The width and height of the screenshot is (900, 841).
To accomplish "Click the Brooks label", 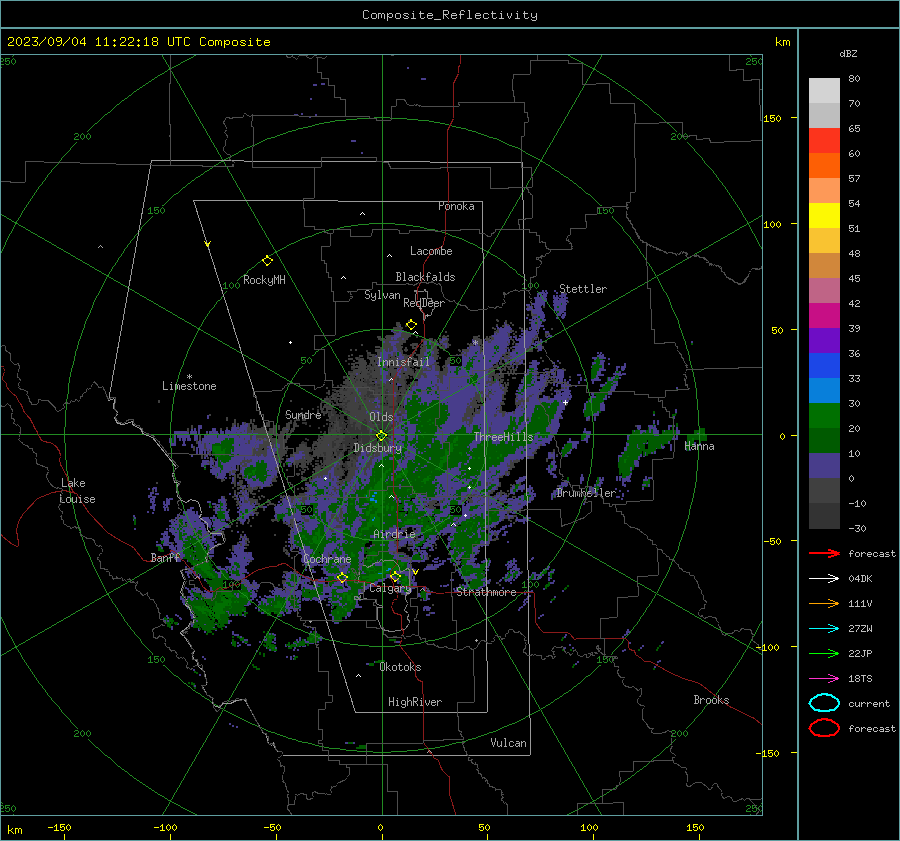I will point(711,700).
